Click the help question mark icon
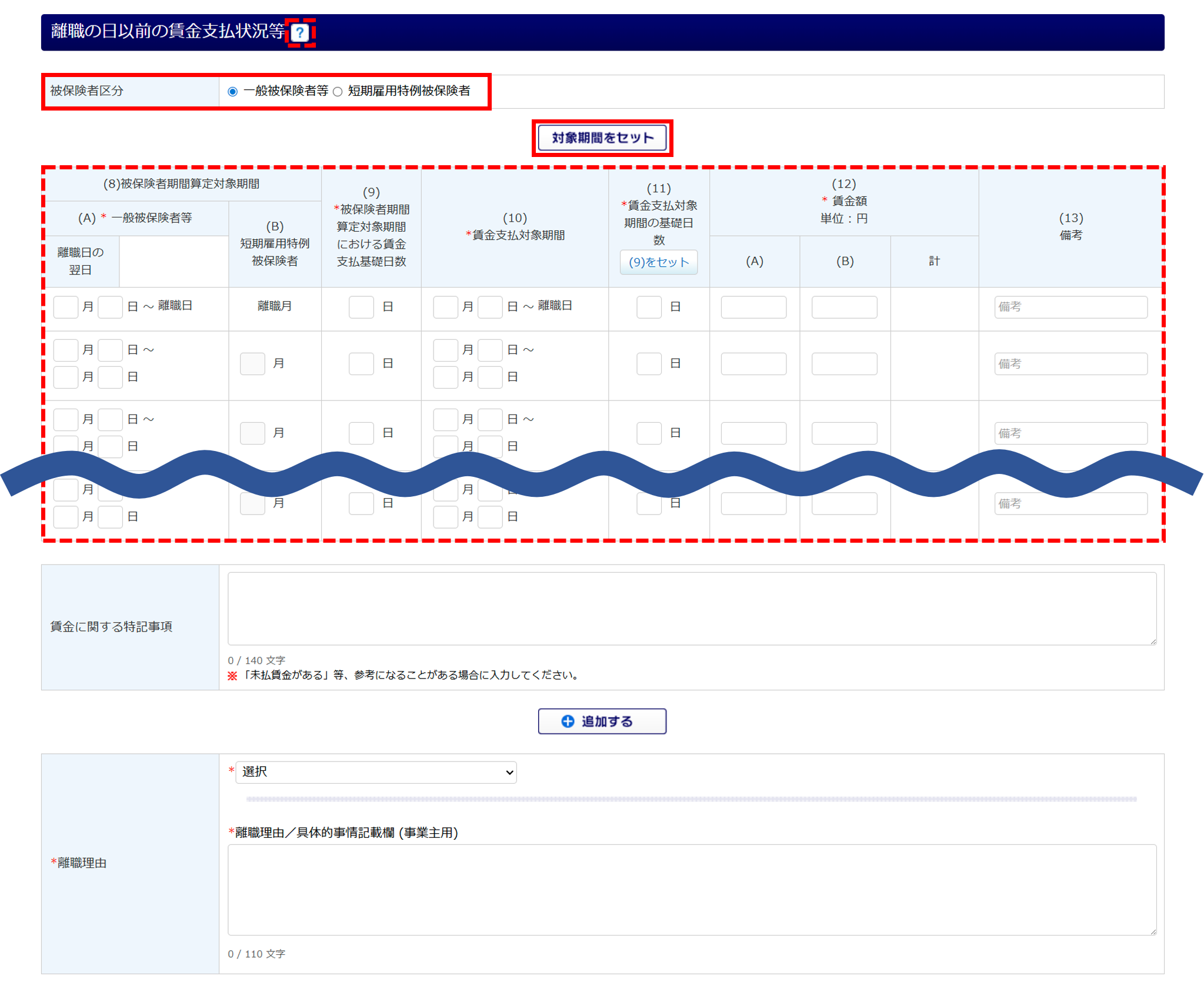1204x989 pixels. coord(300,32)
